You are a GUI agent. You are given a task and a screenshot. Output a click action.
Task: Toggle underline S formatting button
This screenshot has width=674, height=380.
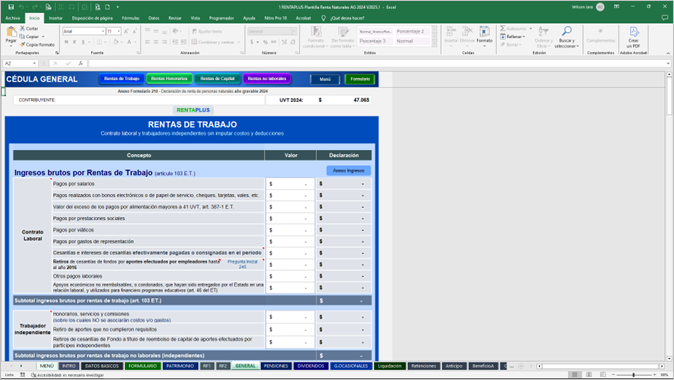(x=83, y=42)
